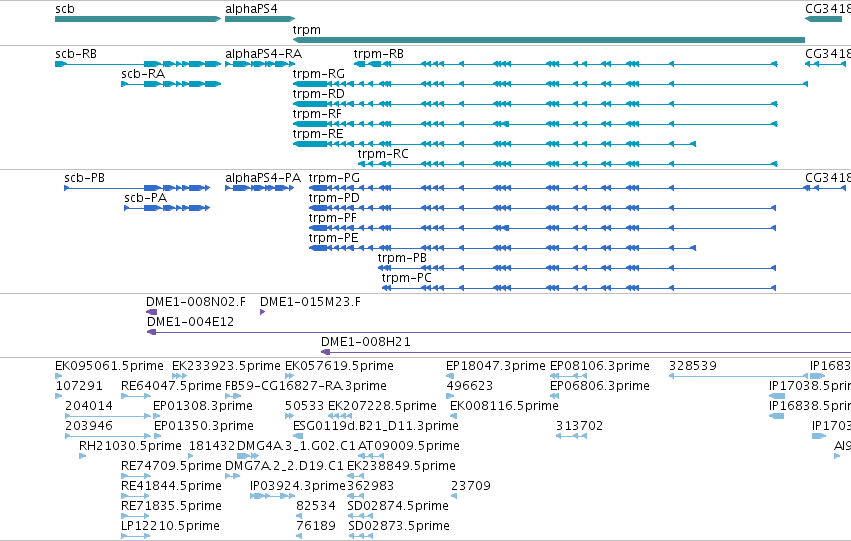Click the FB59-CG16827-RA.3prime label
Image resolution: width=851 pixels, height=541 pixels.
306,386
